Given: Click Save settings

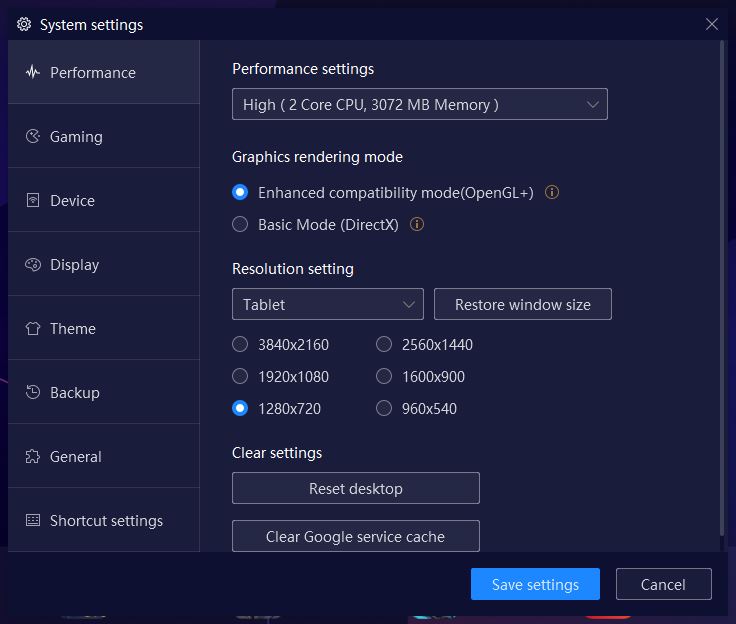Looking at the screenshot, I should pyautogui.click(x=535, y=584).
